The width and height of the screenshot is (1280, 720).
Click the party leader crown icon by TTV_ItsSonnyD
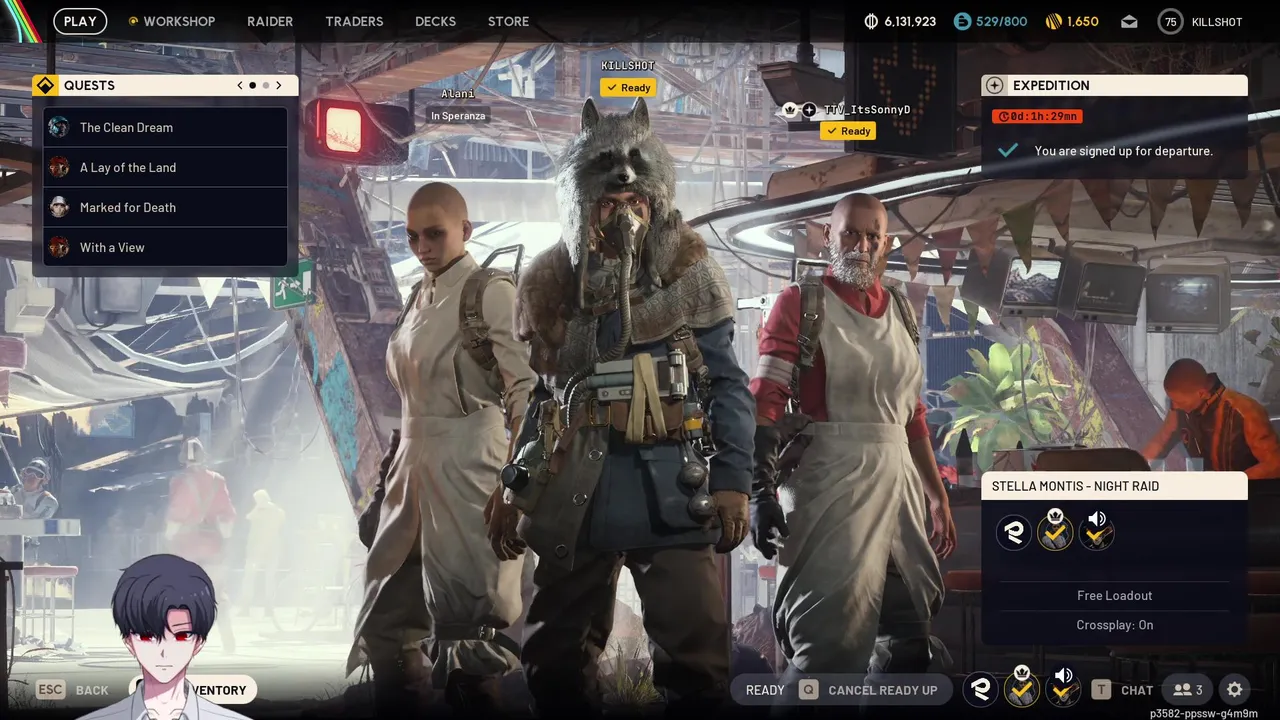pos(789,110)
